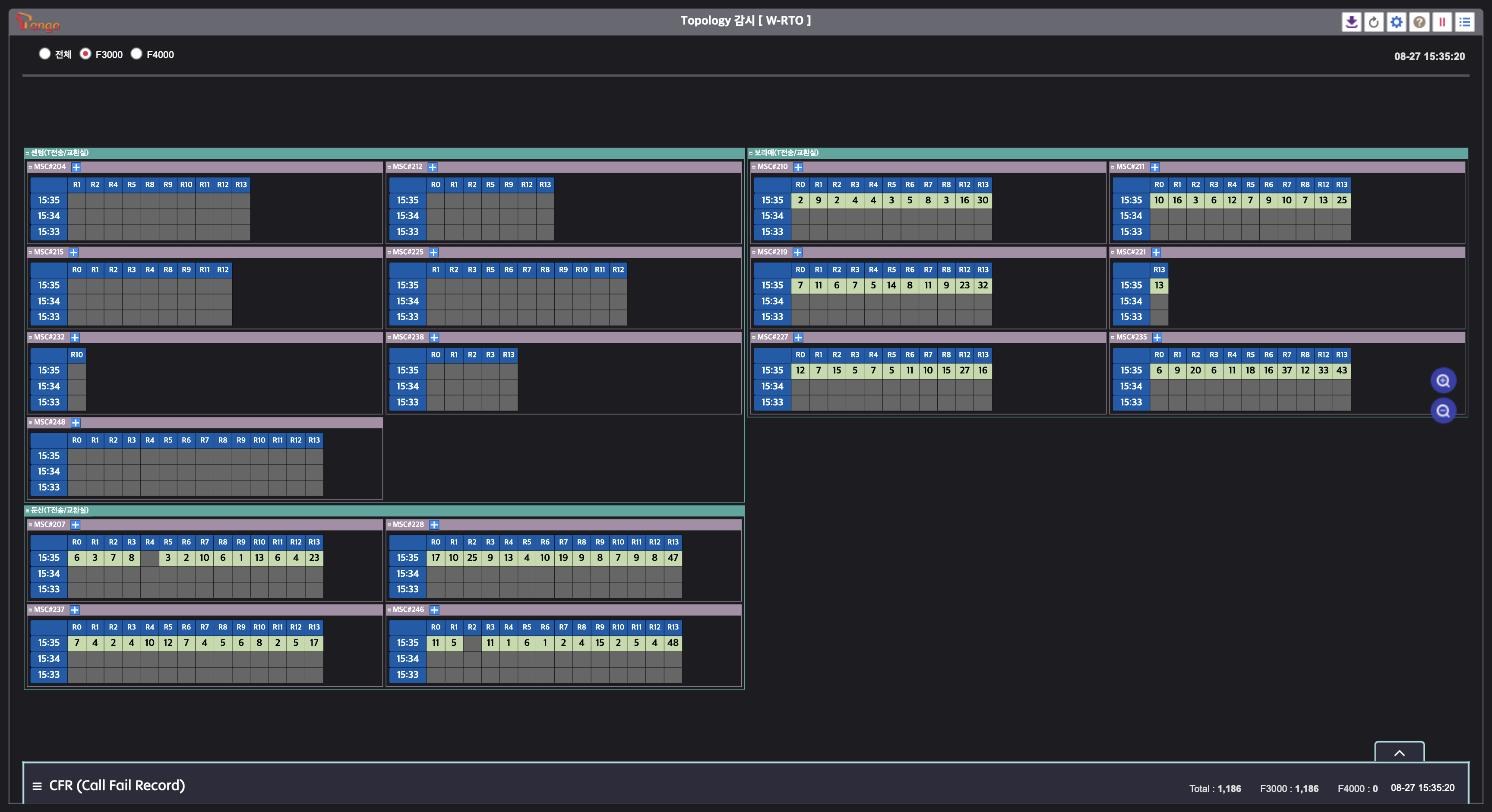1492x812 pixels.
Task: Select the F4000 radio button
Action: pyautogui.click(x=137, y=54)
